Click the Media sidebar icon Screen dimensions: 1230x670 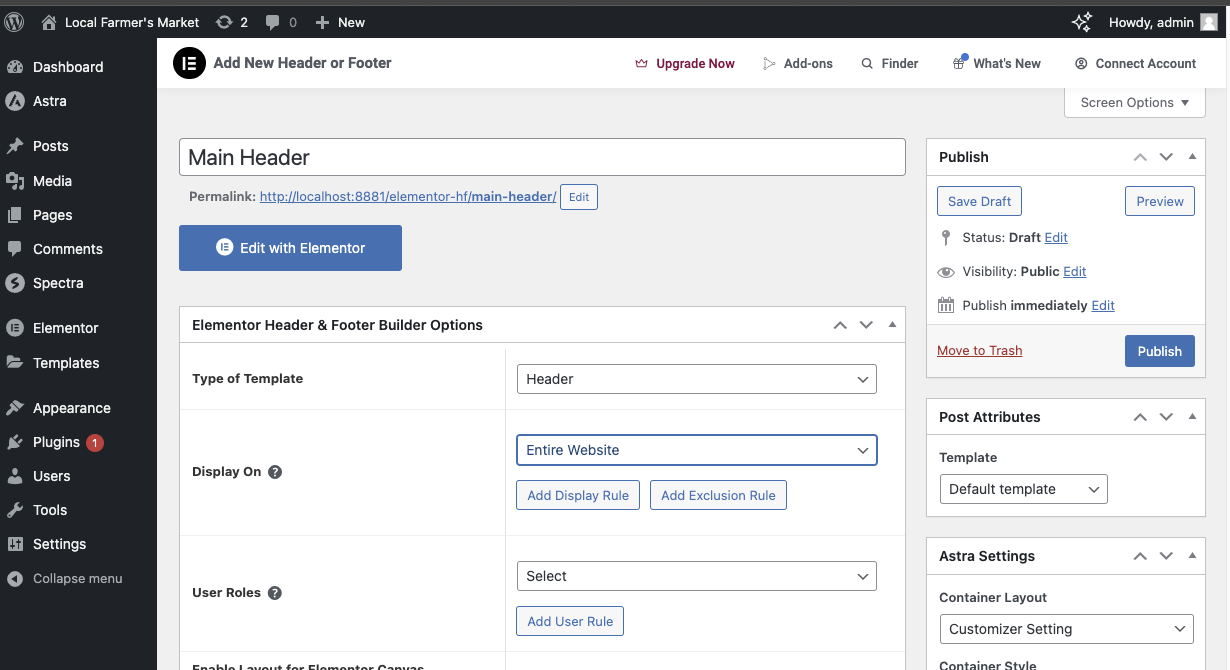pyautogui.click(x=15, y=181)
